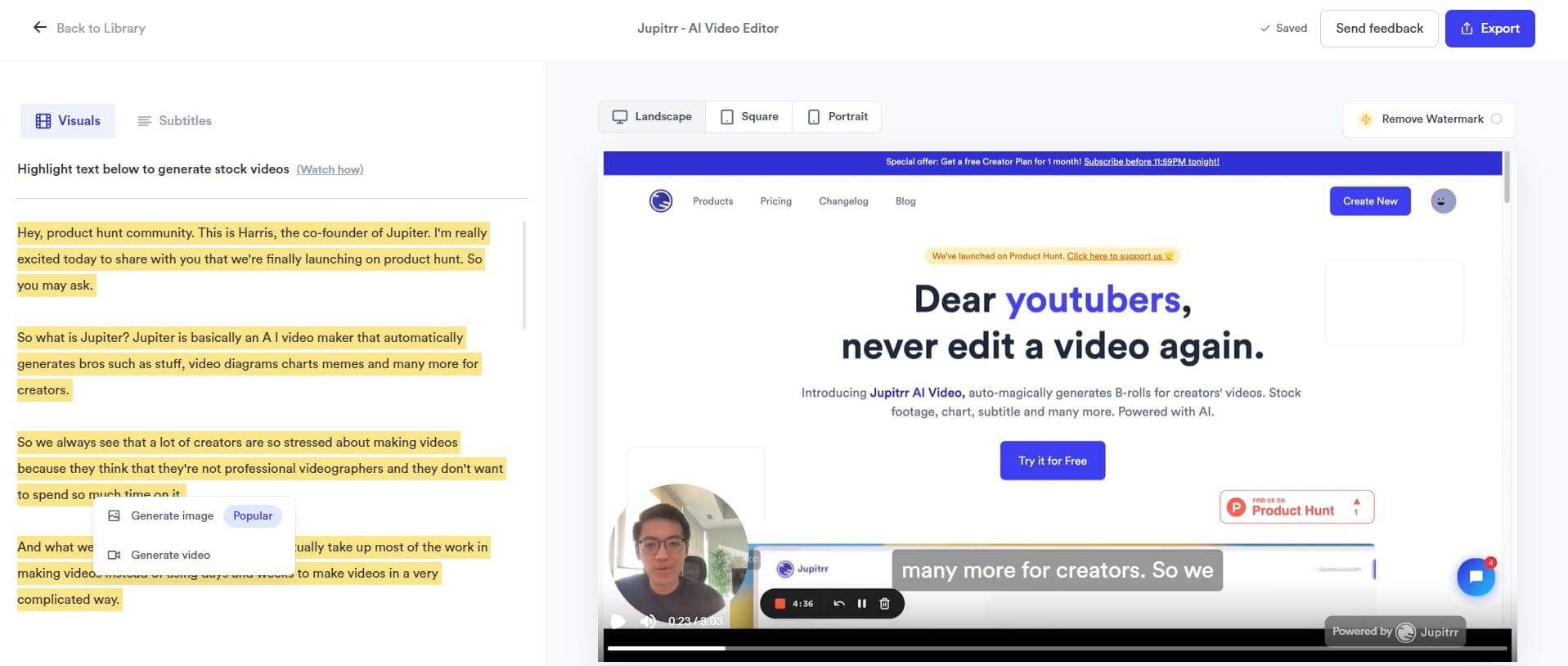The width and height of the screenshot is (1568, 666).
Task: Open the Watch how link
Action: tap(330, 169)
